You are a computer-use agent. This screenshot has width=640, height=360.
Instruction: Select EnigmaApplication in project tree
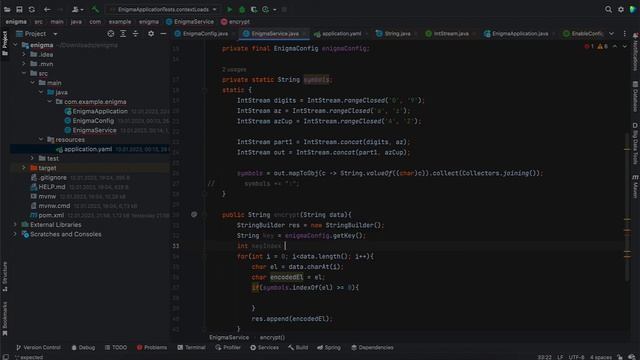(x=100, y=111)
